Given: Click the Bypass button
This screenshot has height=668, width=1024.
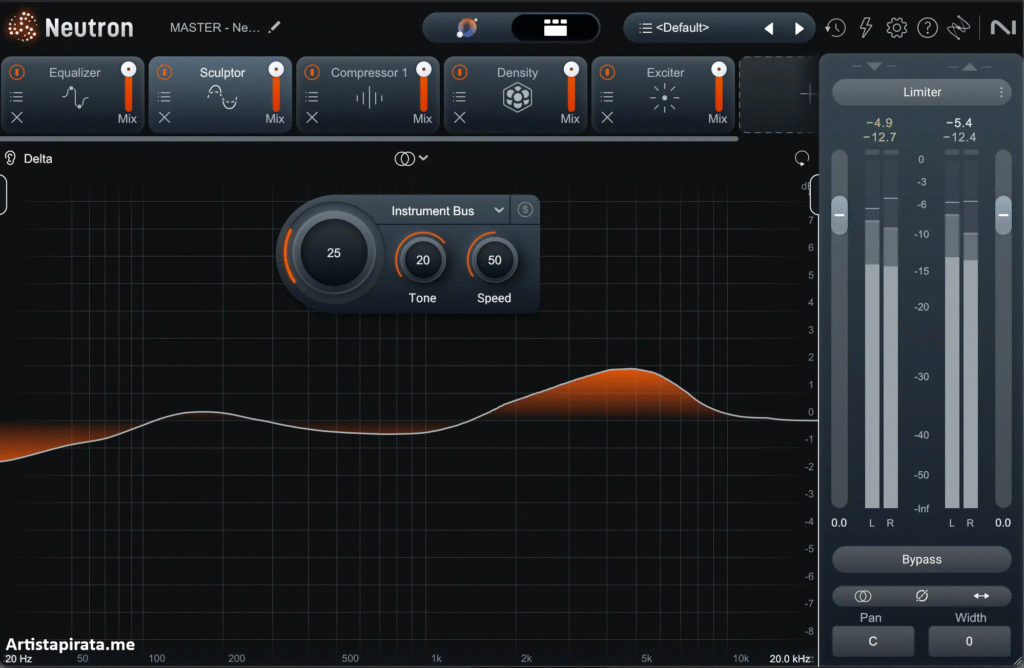Looking at the screenshot, I should pos(920,559).
